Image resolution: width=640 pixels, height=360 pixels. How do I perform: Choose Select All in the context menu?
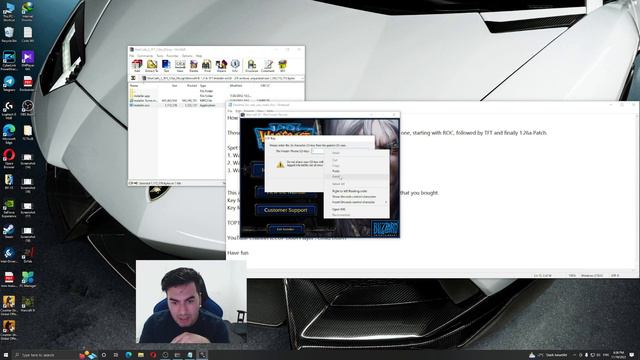pos(338,184)
